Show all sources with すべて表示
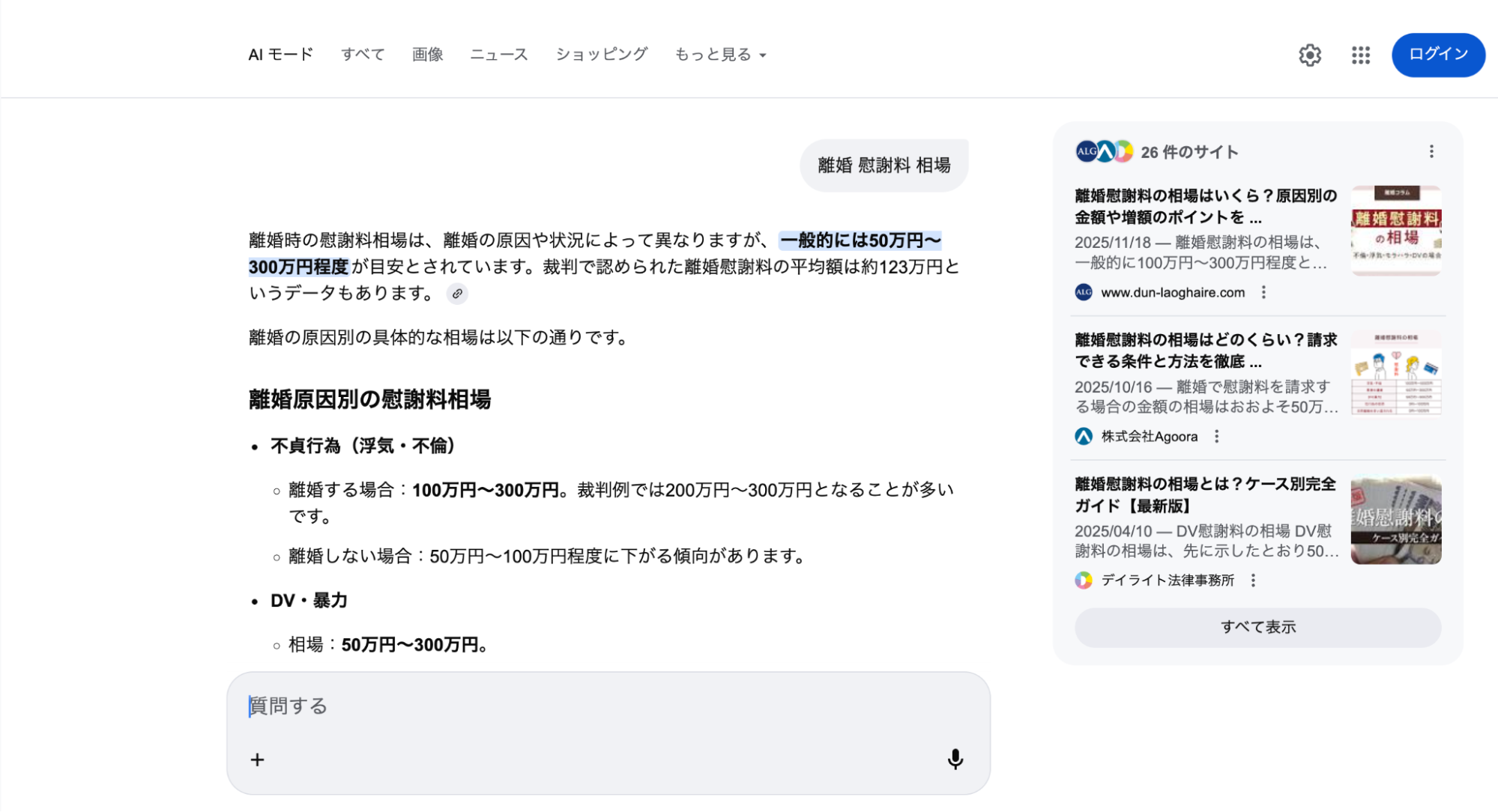 (1257, 627)
